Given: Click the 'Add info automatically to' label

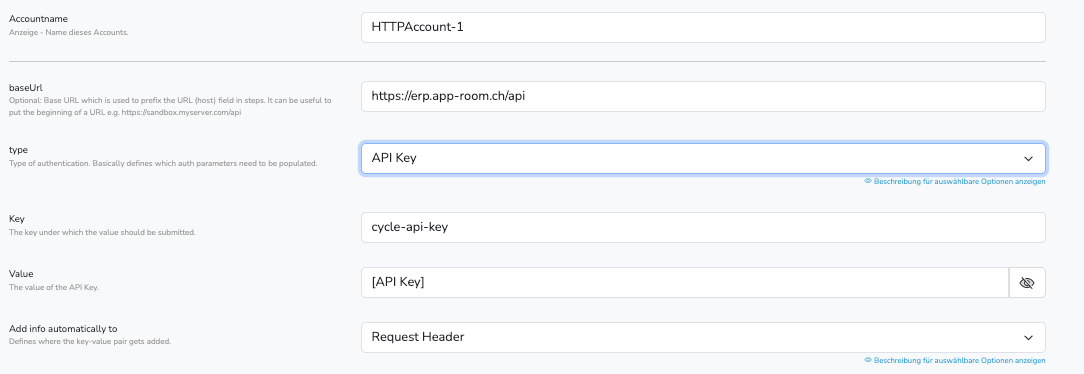Looking at the screenshot, I should point(63,329).
